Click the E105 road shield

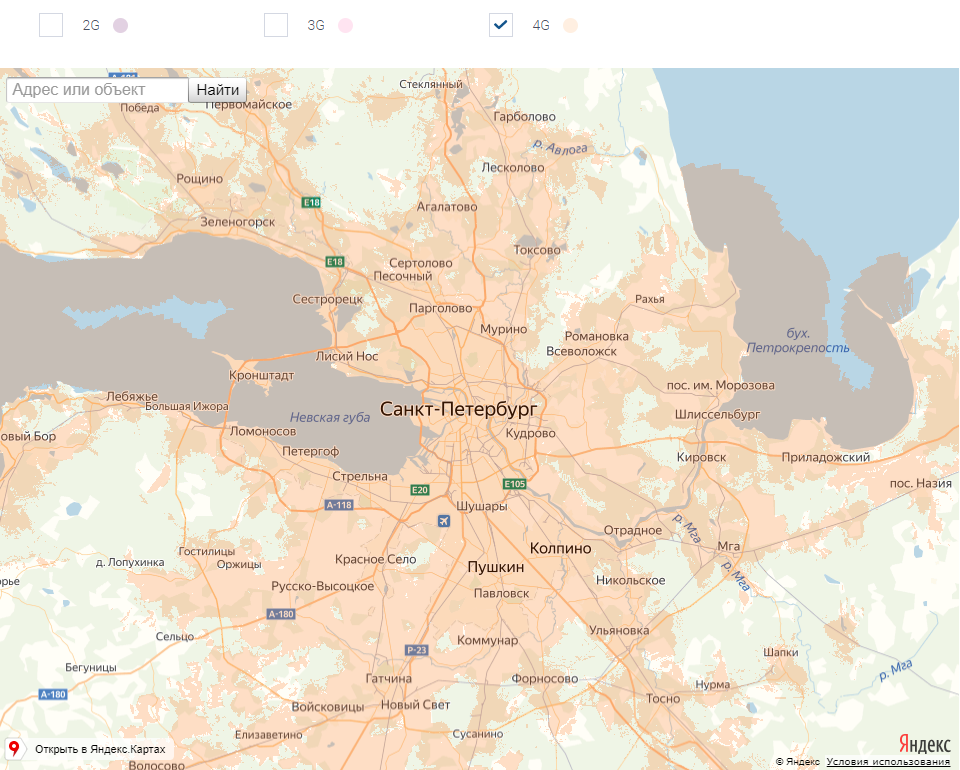click(514, 484)
